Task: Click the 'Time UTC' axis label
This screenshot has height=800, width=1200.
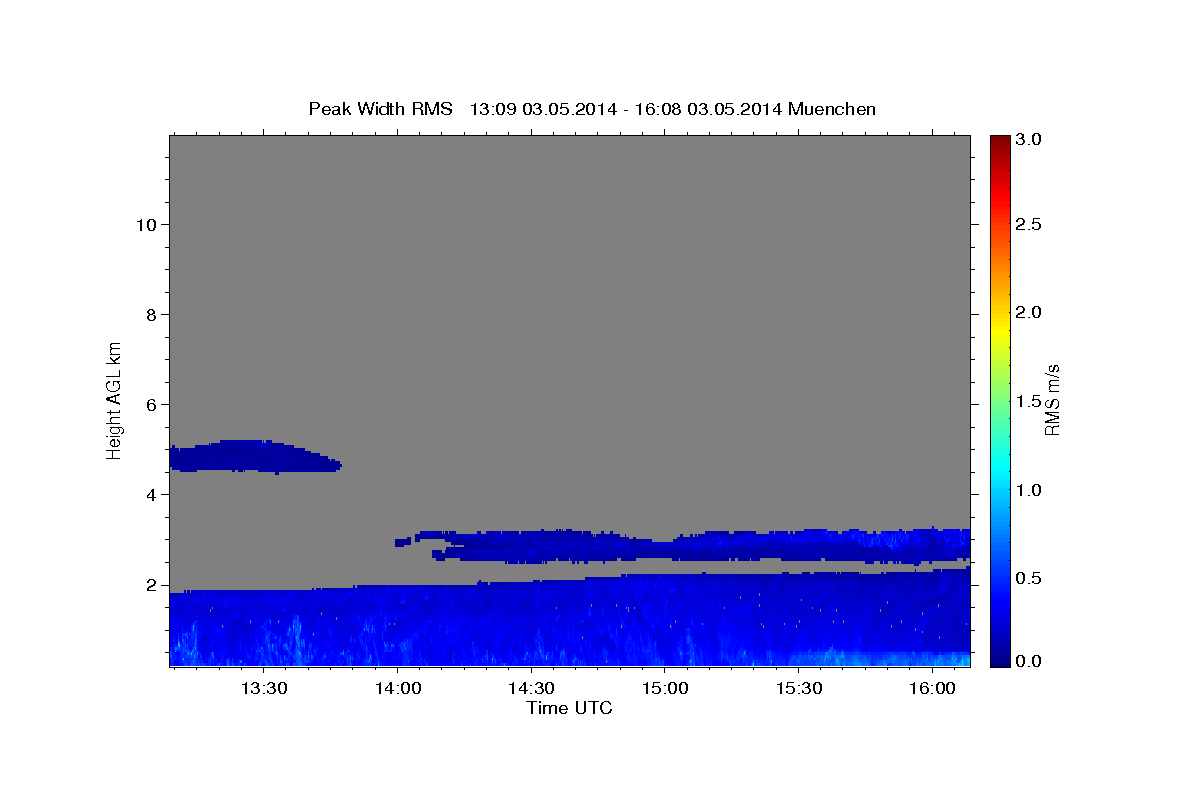Action: click(x=569, y=708)
